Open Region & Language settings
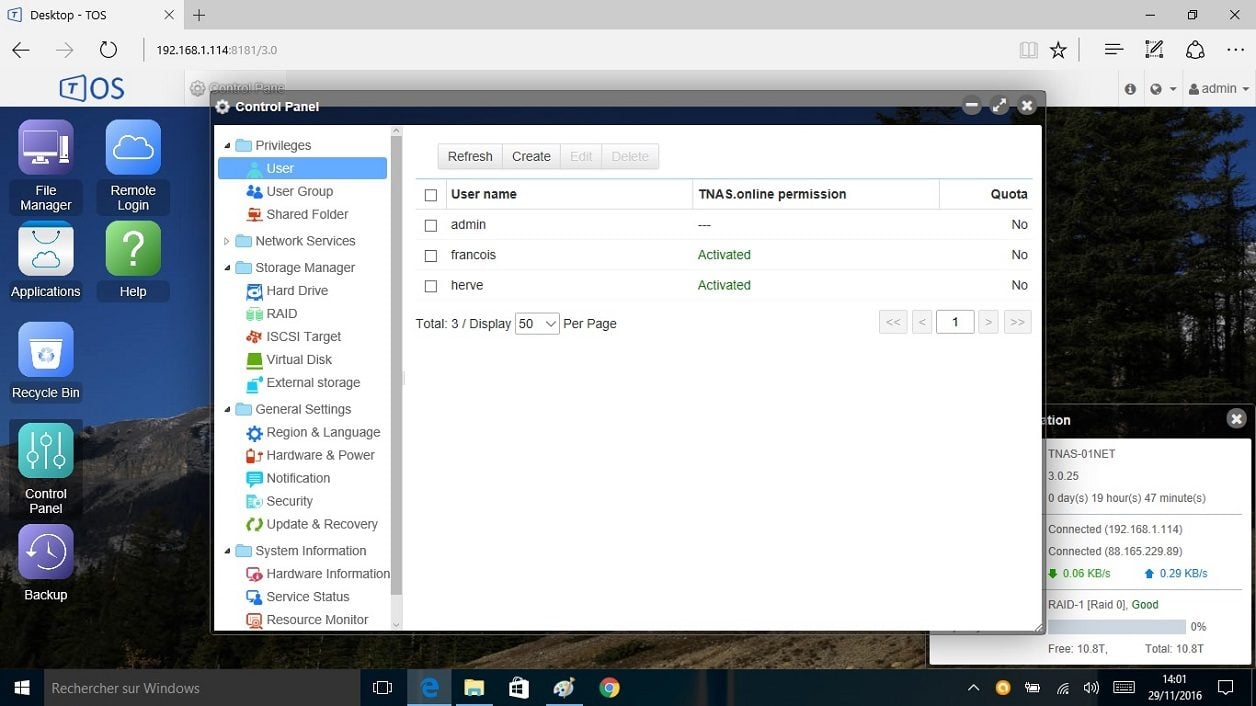Screen dimensions: 1256x706 pos(323,432)
